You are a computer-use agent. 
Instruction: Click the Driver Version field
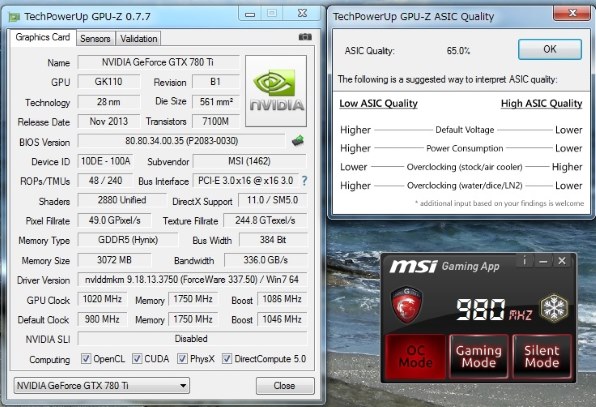point(192,280)
